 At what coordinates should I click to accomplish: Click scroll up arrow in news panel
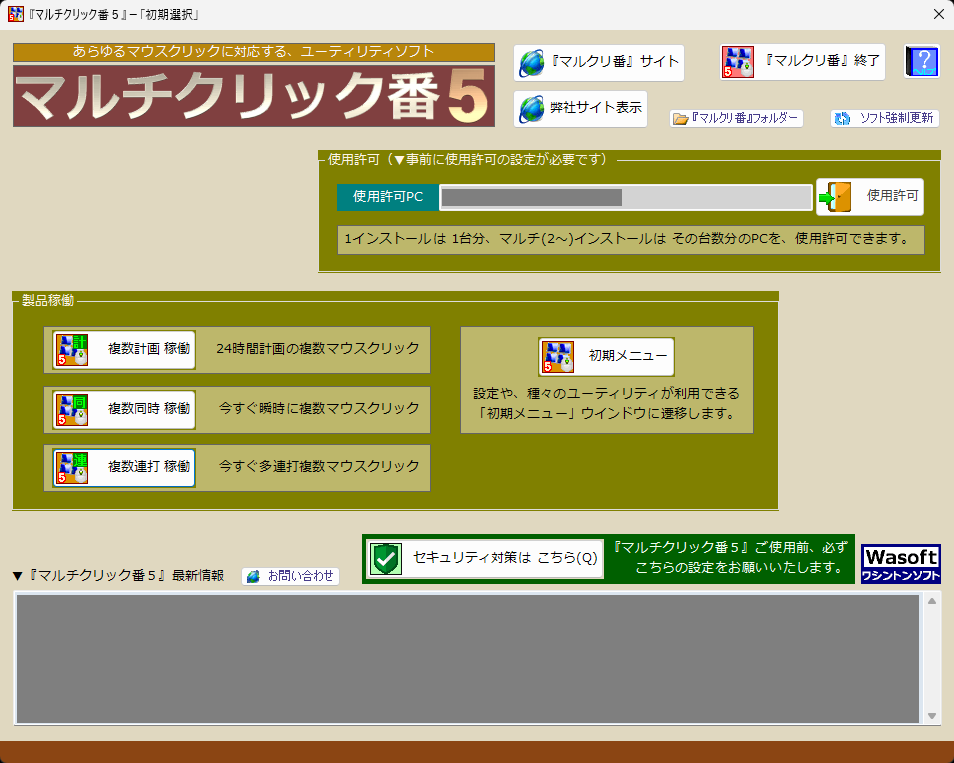pyautogui.click(x=931, y=602)
